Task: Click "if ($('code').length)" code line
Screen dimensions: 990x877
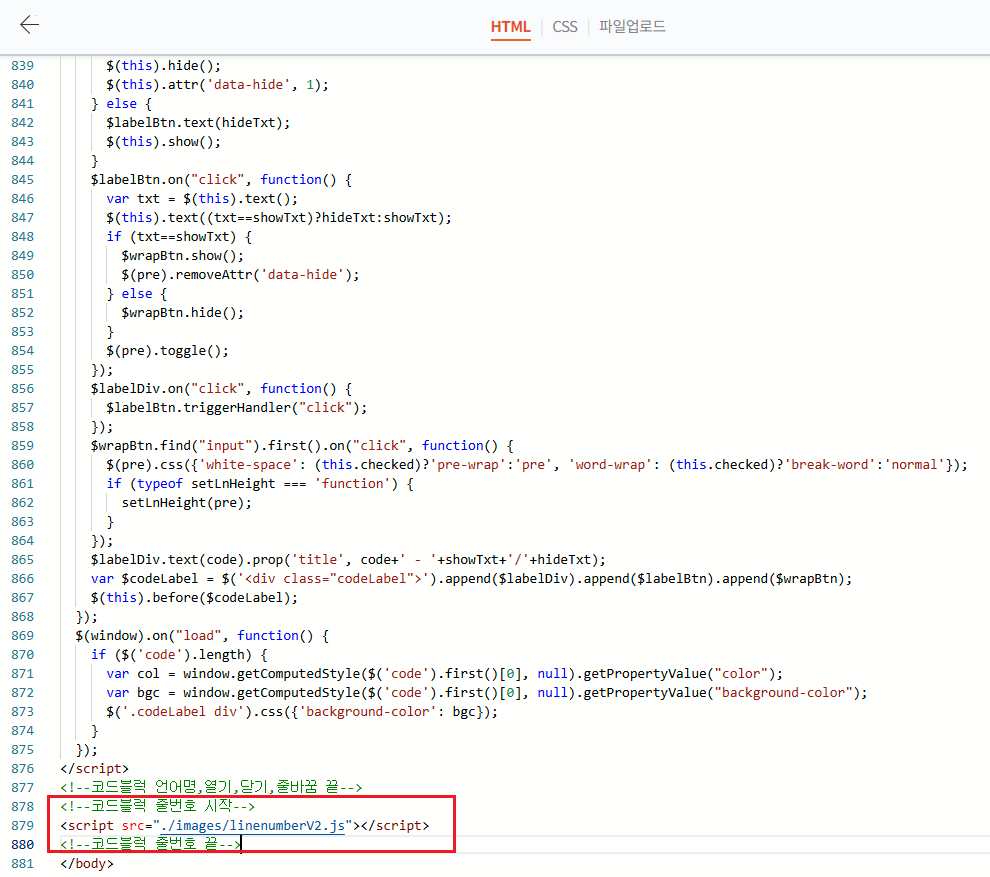Action: 179,655
